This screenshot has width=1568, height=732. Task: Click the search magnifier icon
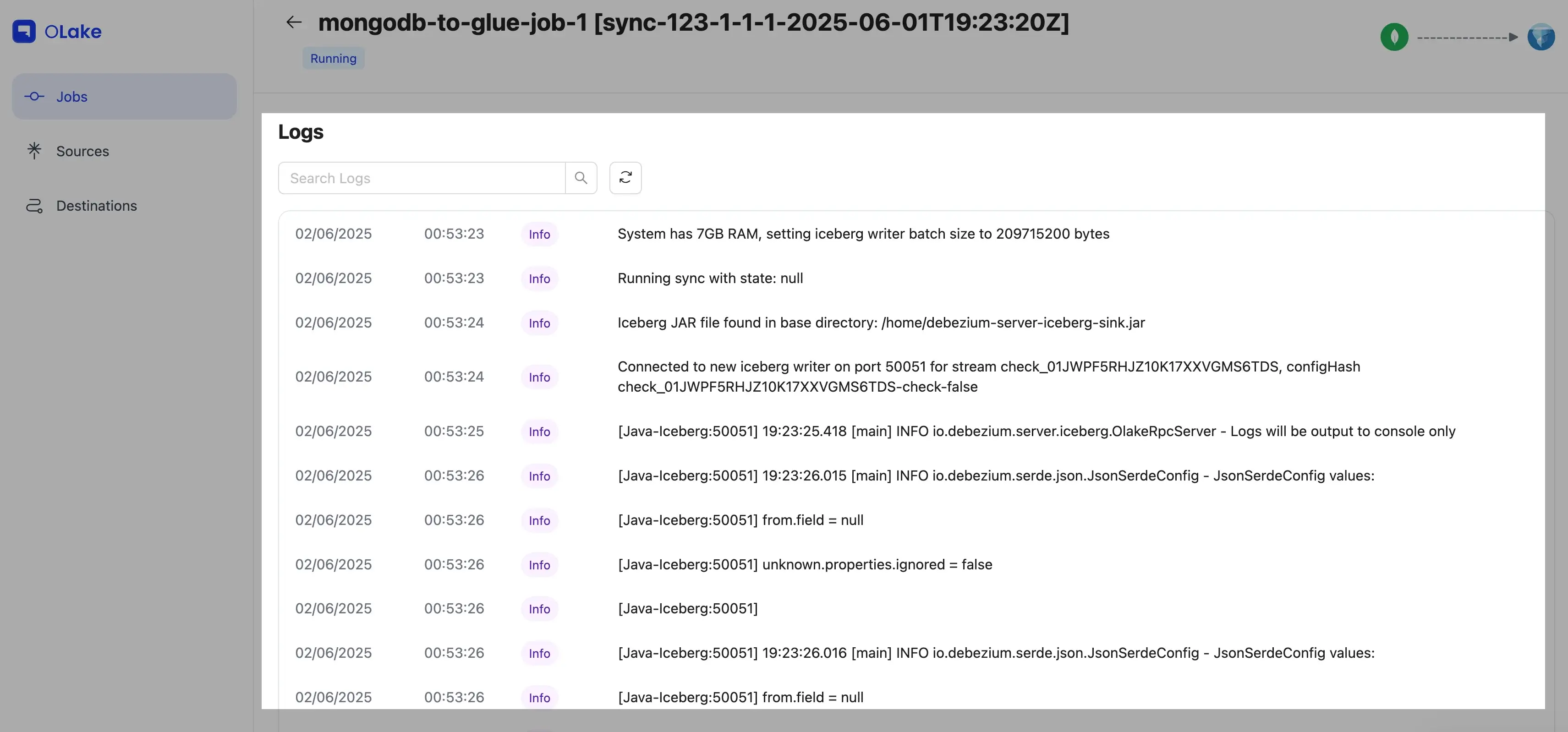581,178
